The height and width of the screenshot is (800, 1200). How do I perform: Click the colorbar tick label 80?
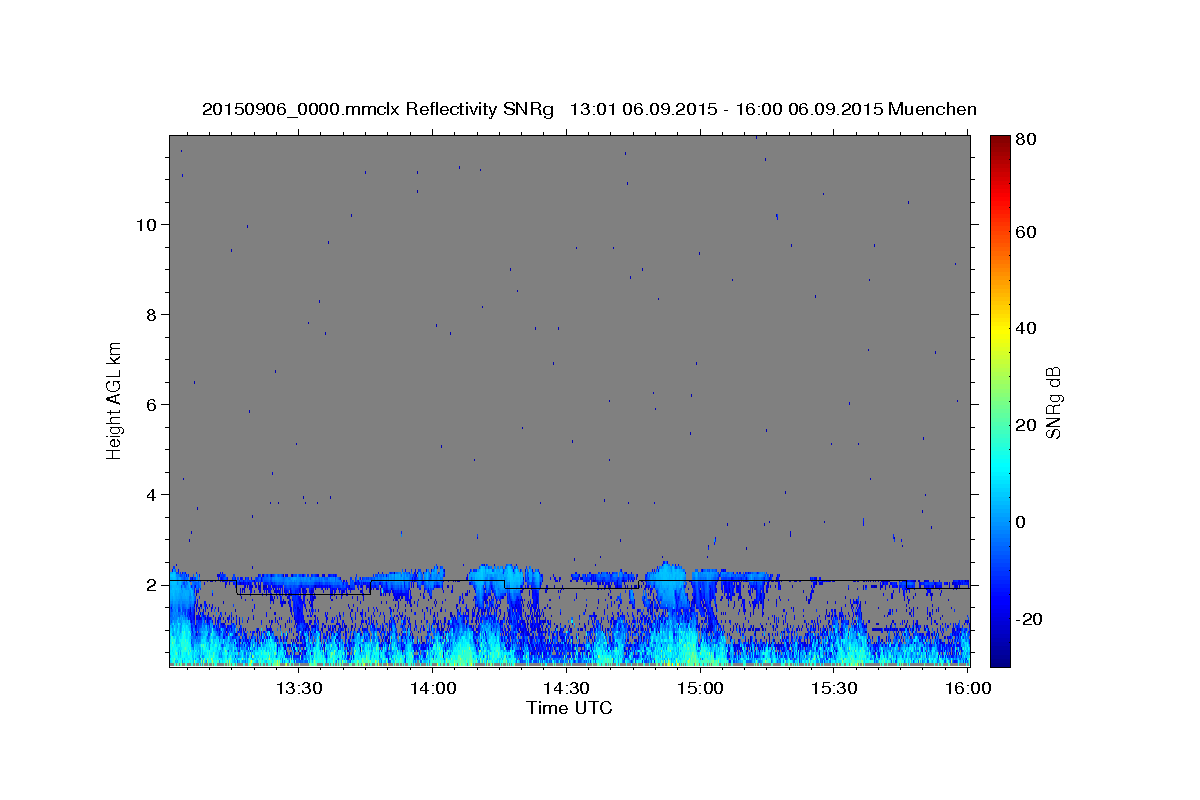(x=1025, y=140)
